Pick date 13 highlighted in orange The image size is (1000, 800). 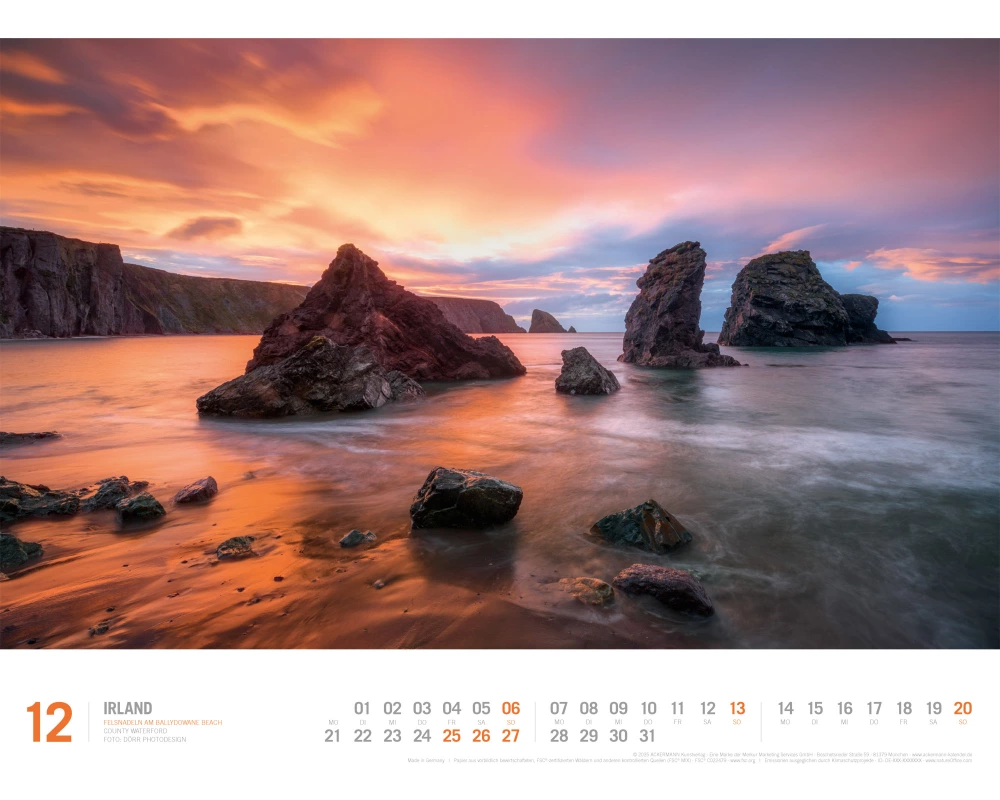click(737, 708)
